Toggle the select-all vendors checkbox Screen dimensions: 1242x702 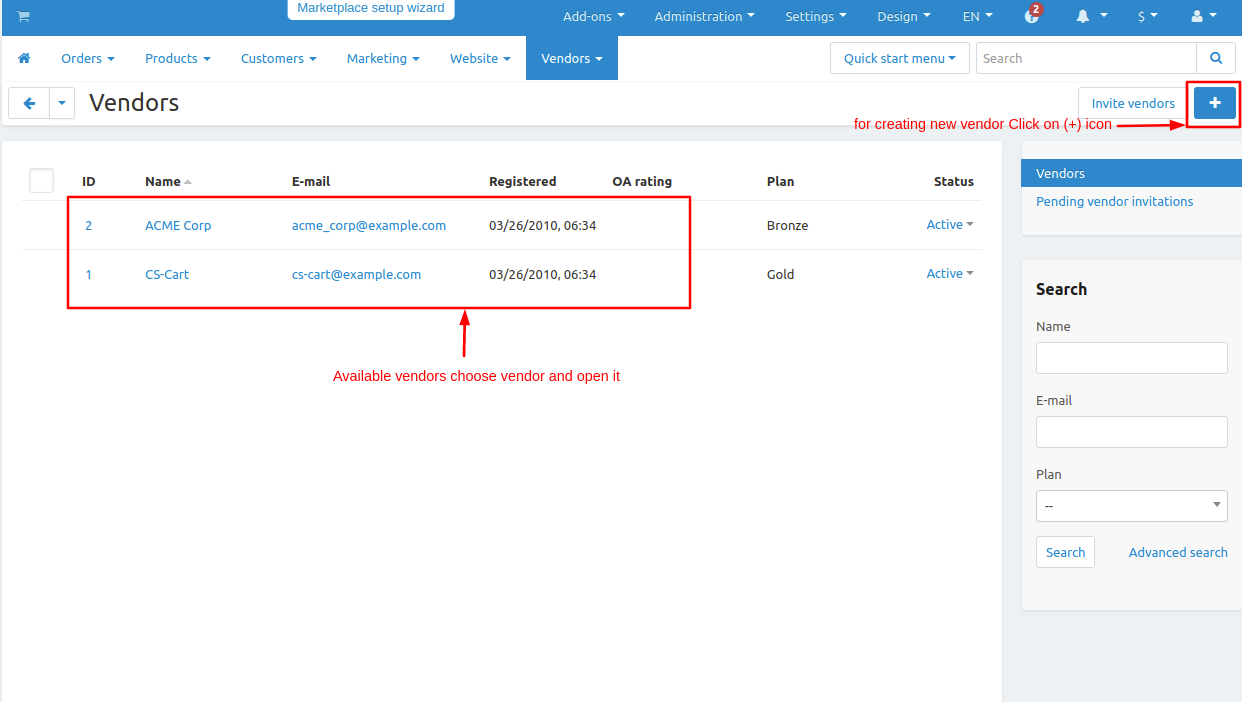coord(41,181)
